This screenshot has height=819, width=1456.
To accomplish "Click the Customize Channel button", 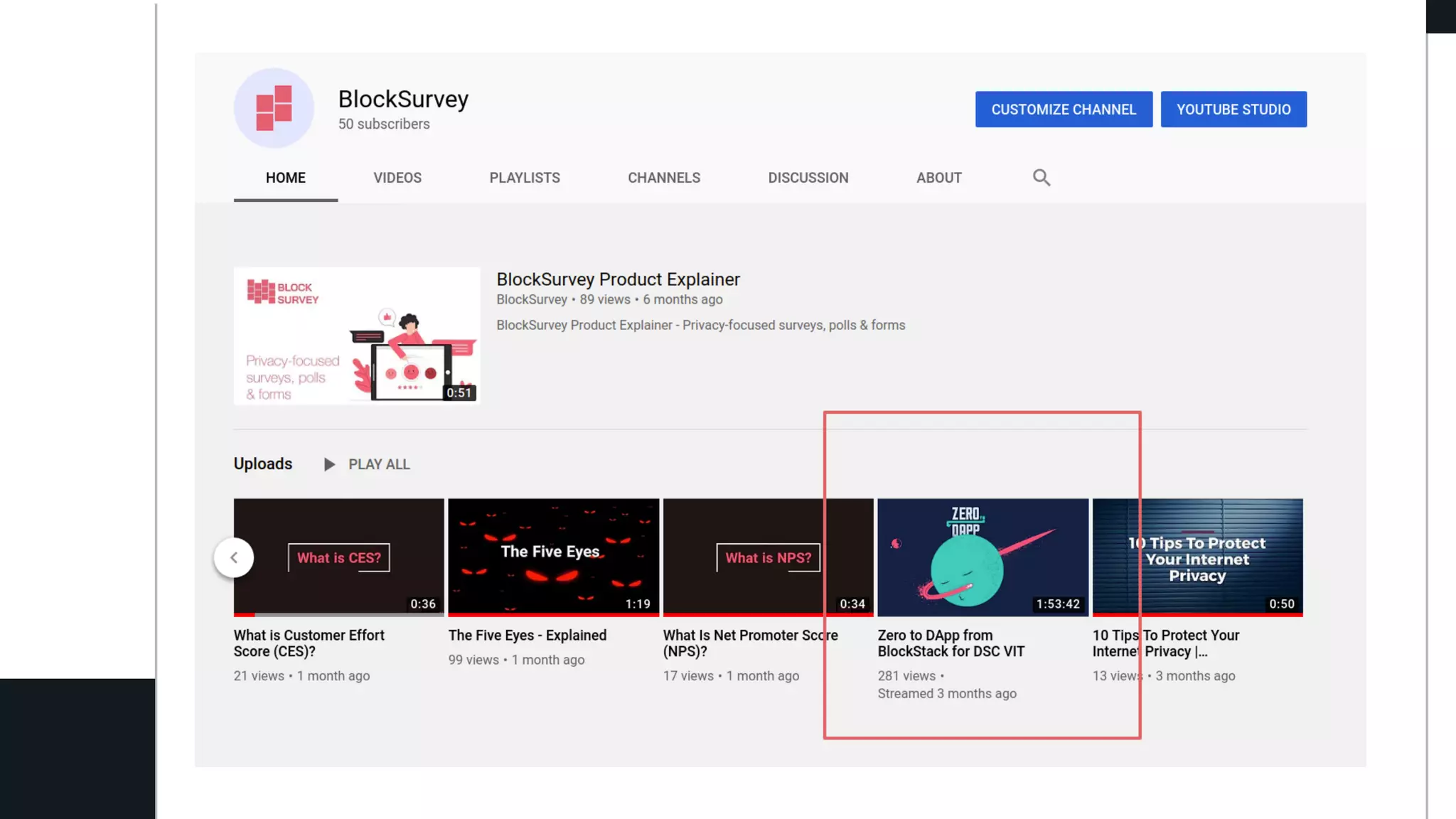I will (1064, 109).
